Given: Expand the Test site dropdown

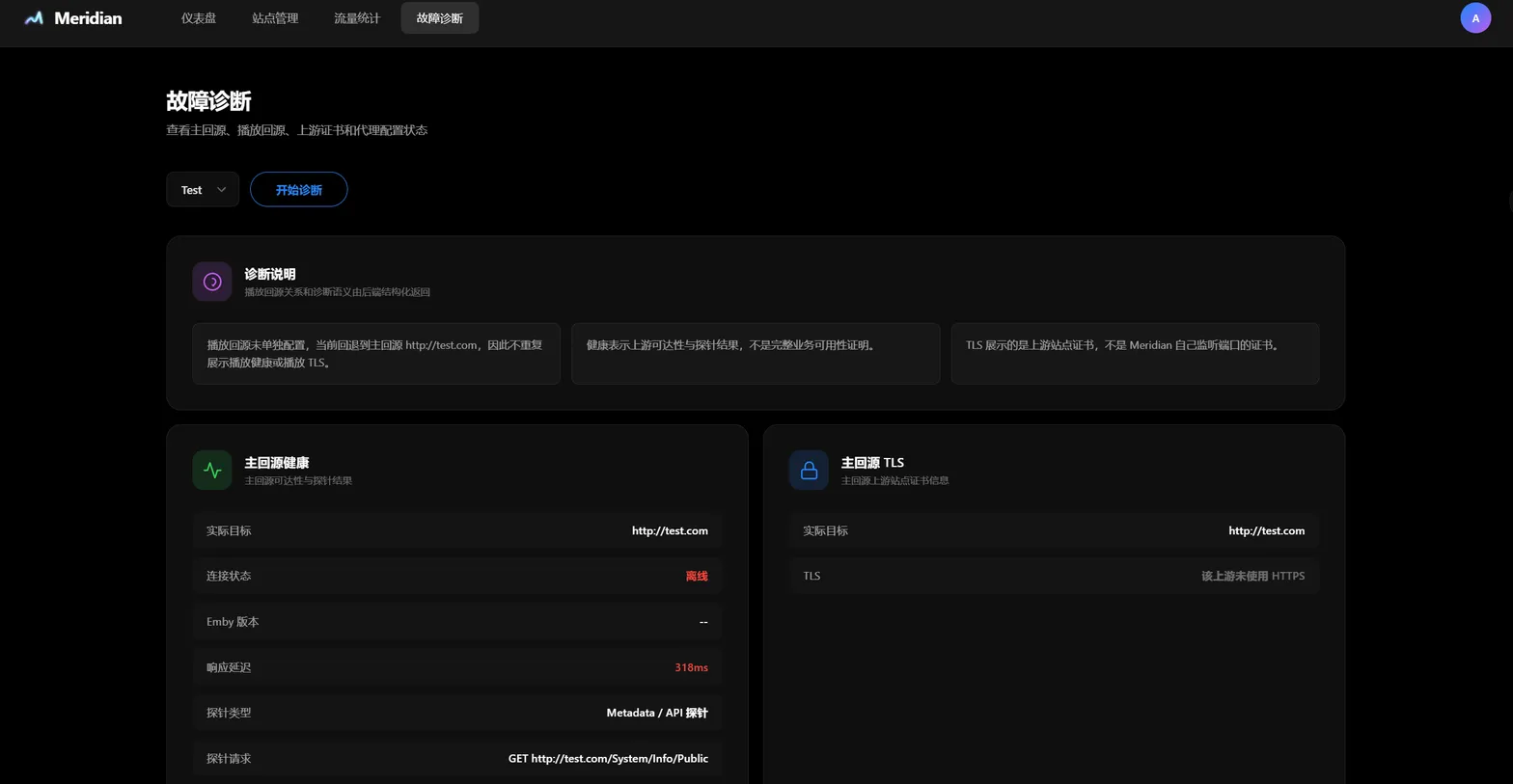Looking at the screenshot, I should [203, 190].
